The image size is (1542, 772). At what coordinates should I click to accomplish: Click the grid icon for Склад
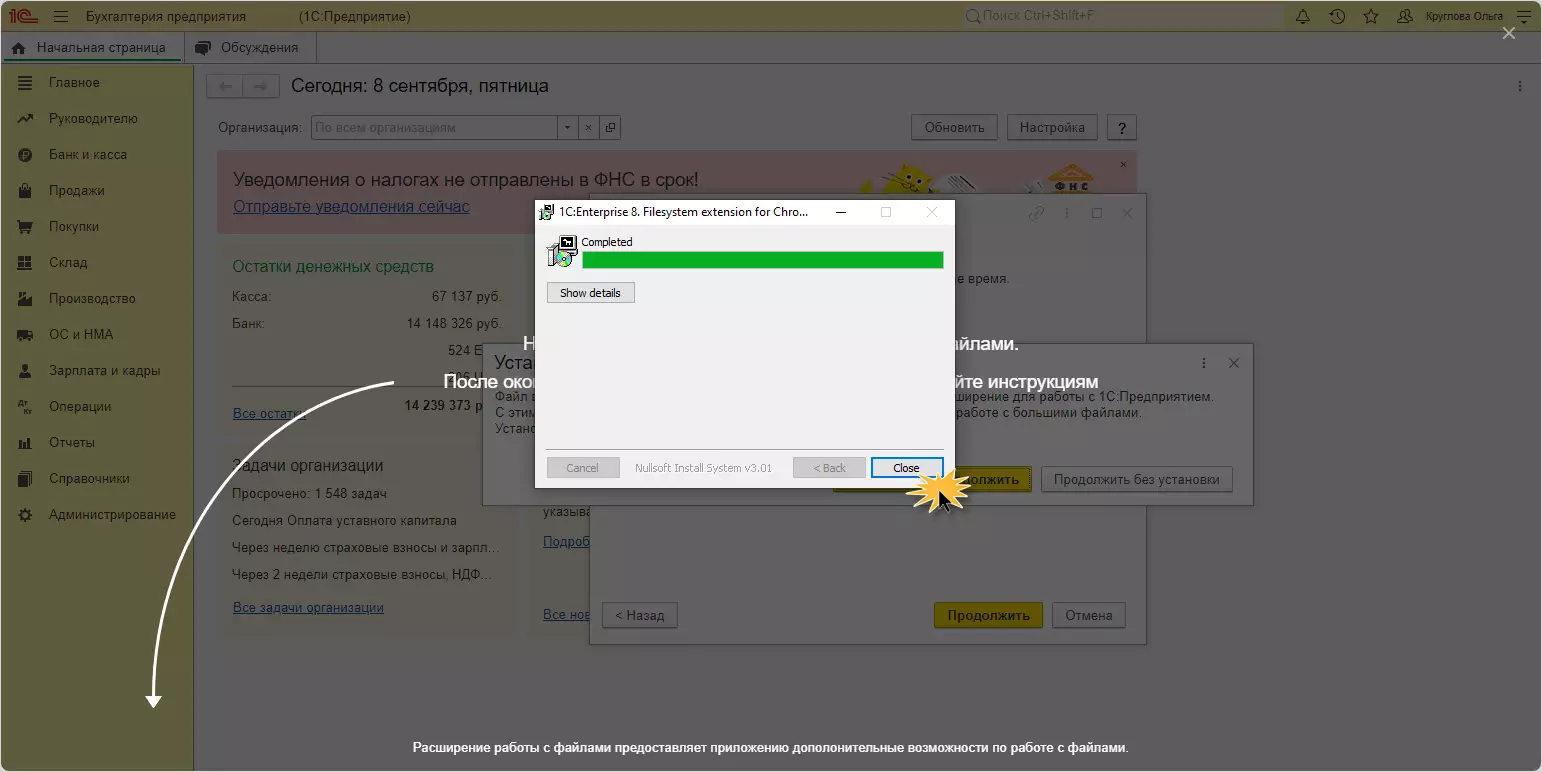pyautogui.click(x=26, y=263)
